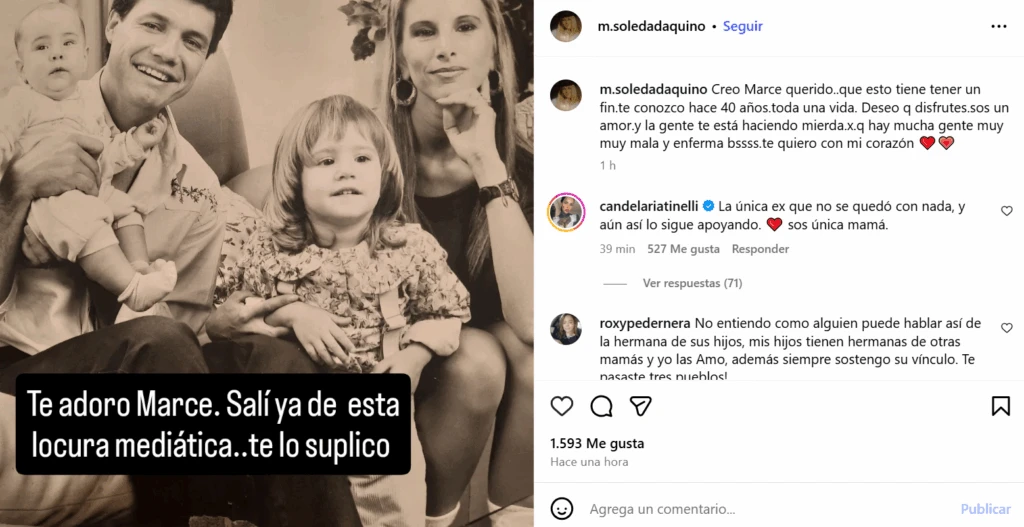1024x527 pixels.
Task: Open m.soledadaquino username in header
Action: 651,27
